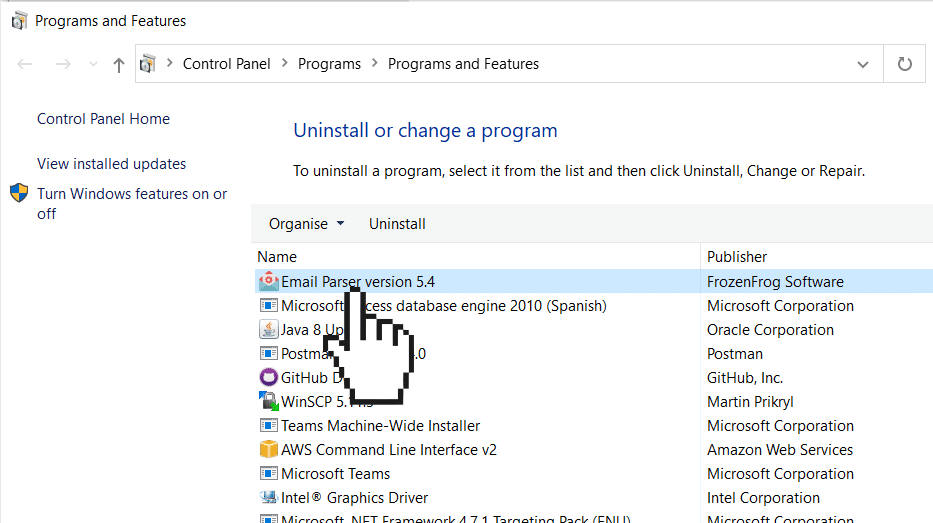
Task: Click the Postman program icon
Action: coord(269,353)
